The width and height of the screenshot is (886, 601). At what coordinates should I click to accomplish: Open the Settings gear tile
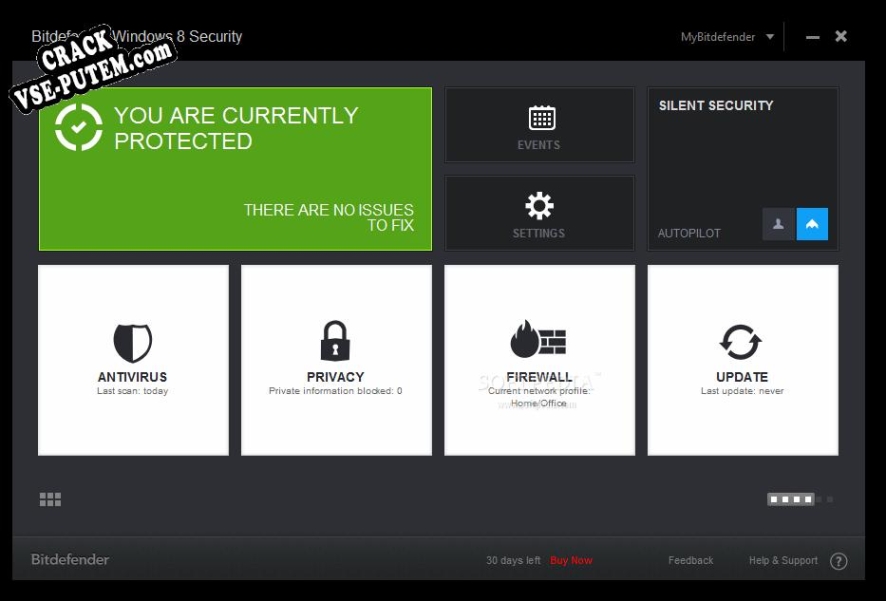coord(539,213)
